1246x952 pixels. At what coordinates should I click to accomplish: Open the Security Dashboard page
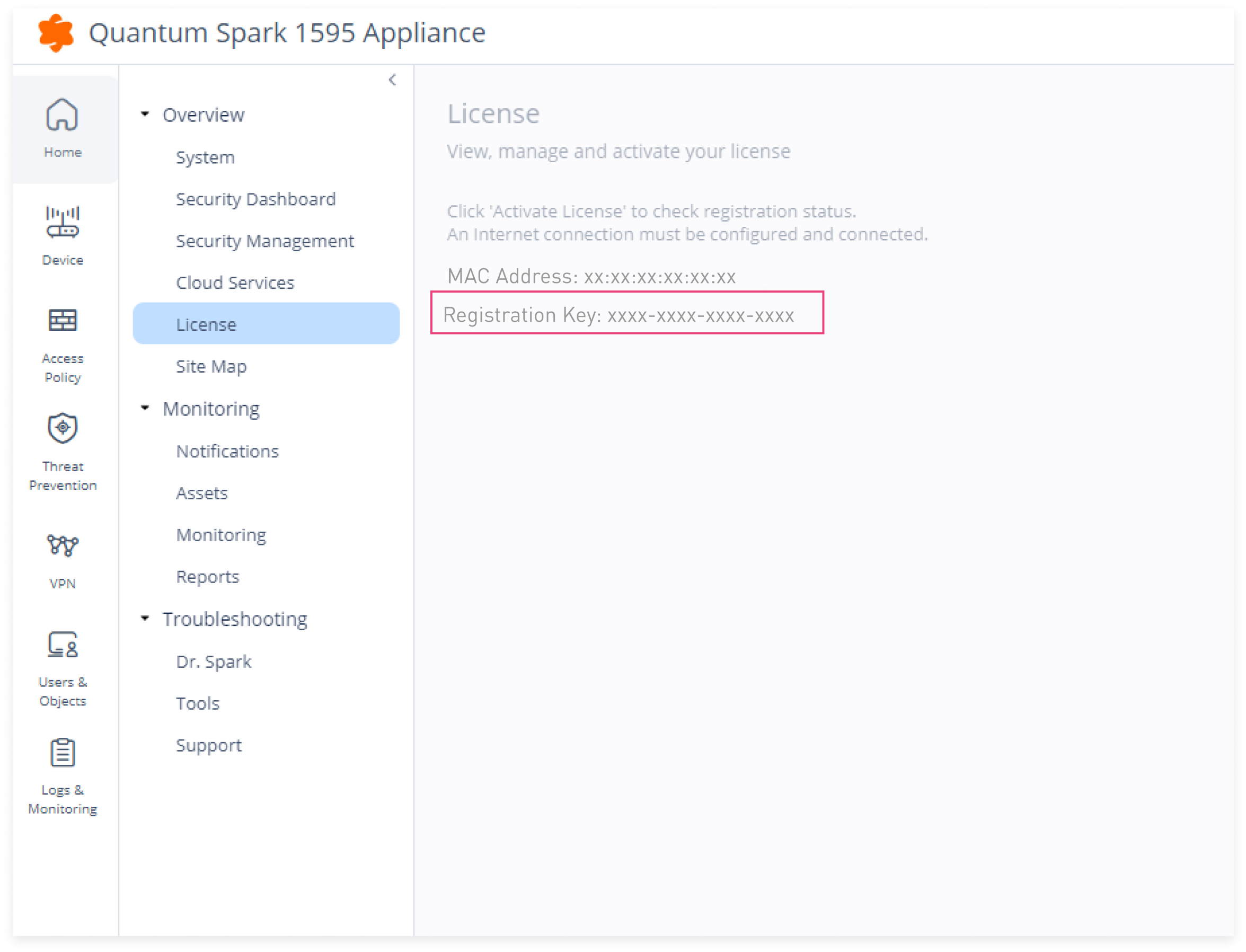[255, 199]
